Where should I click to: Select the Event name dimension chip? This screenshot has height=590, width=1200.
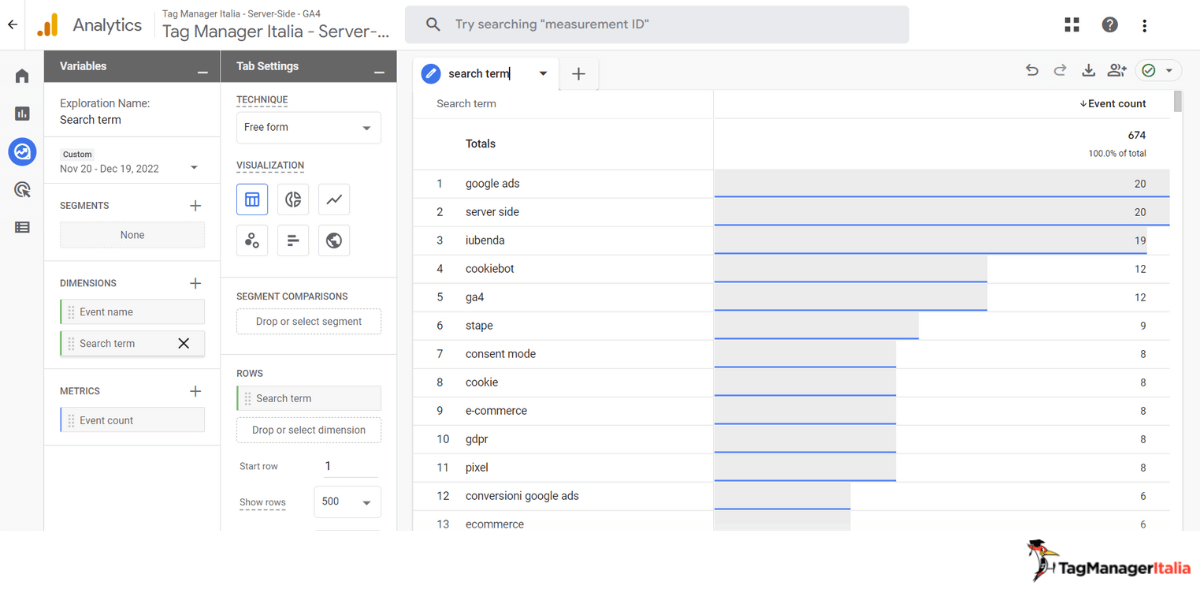tap(132, 312)
